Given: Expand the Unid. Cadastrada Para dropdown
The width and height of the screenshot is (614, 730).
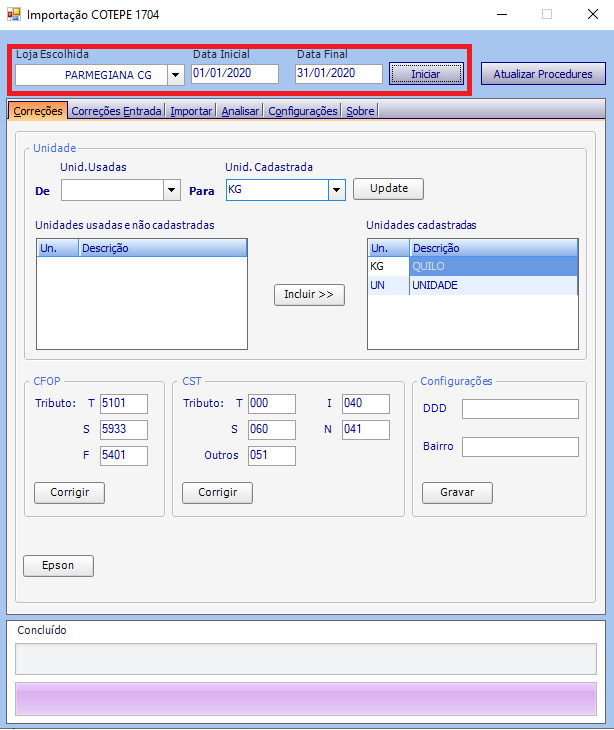Looking at the screenshot, I should (337, 190).
